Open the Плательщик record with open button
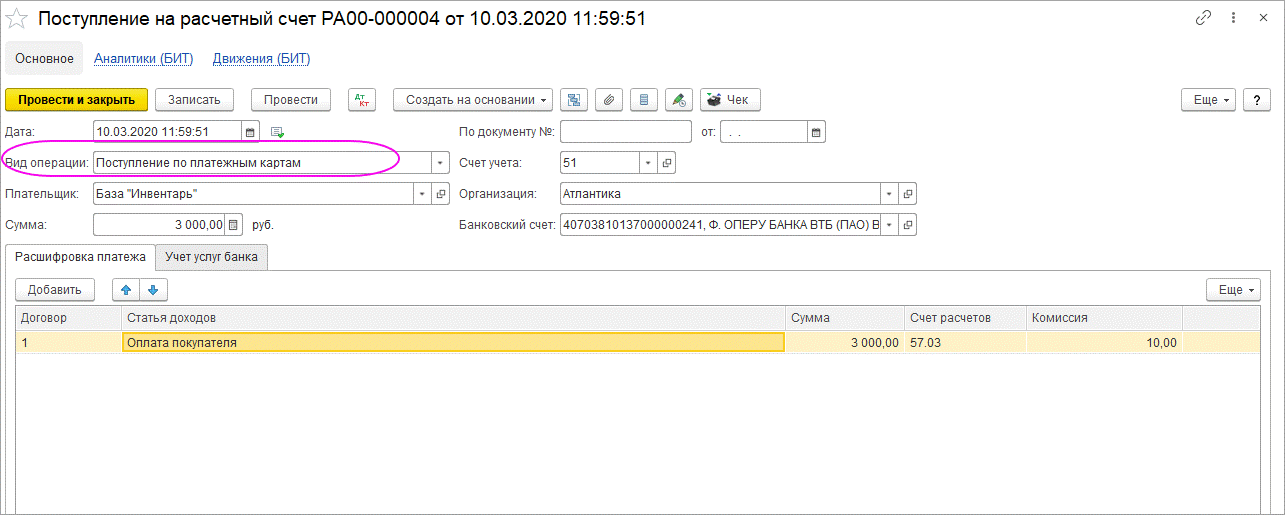The width and height of the screenshot is (1285, 515). 441,194
